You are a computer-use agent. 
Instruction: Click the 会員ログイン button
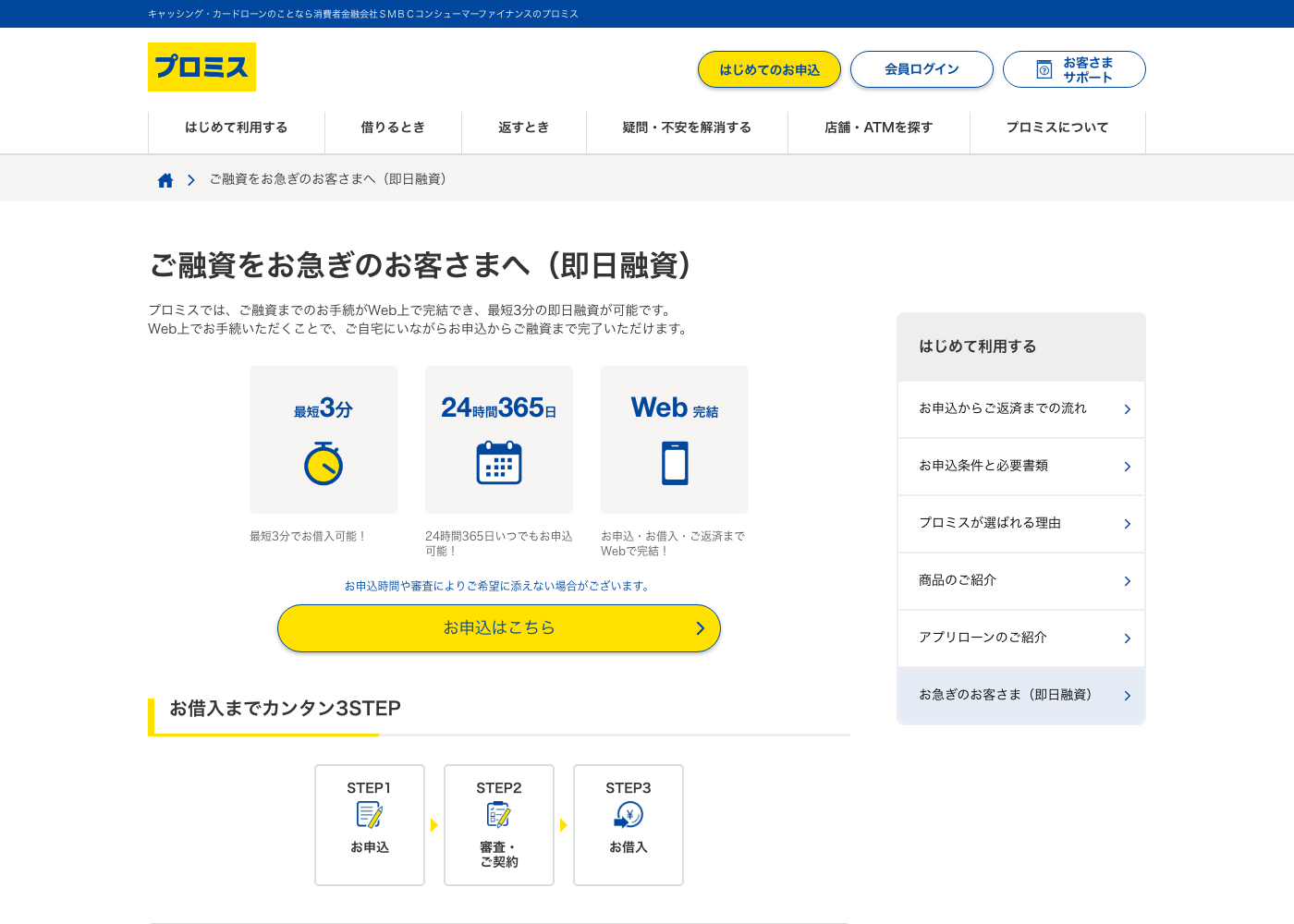922,69
